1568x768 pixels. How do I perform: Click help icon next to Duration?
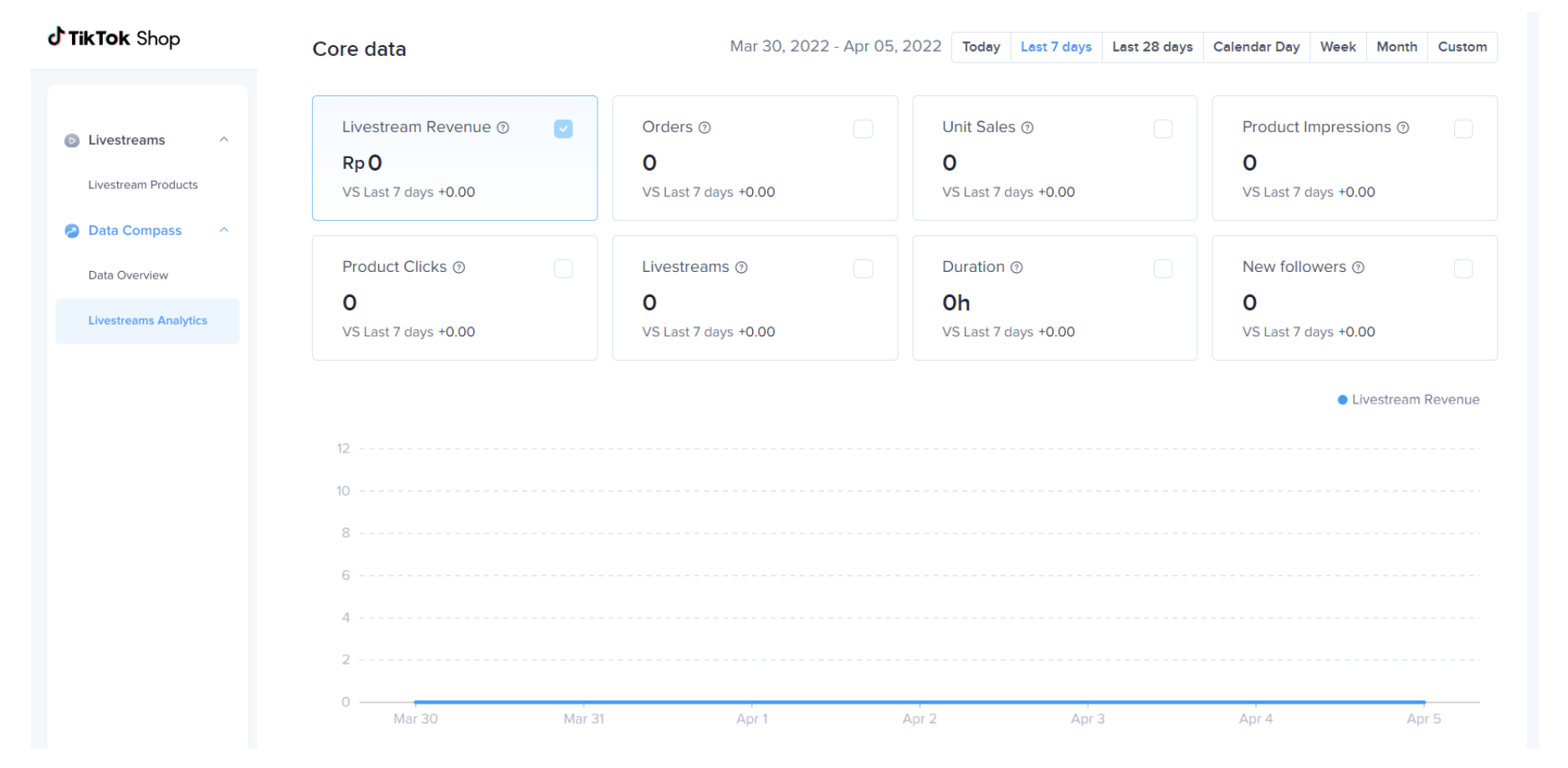1017,268
